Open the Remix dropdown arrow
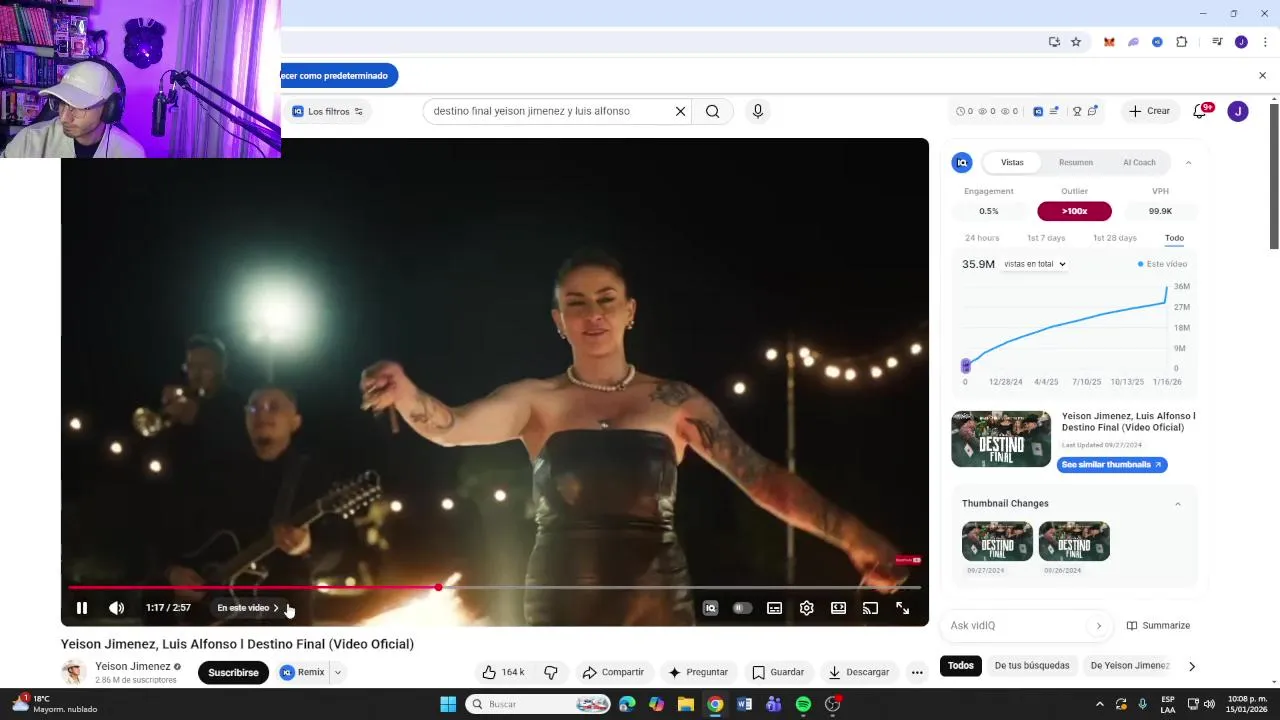 coord(337,673)
